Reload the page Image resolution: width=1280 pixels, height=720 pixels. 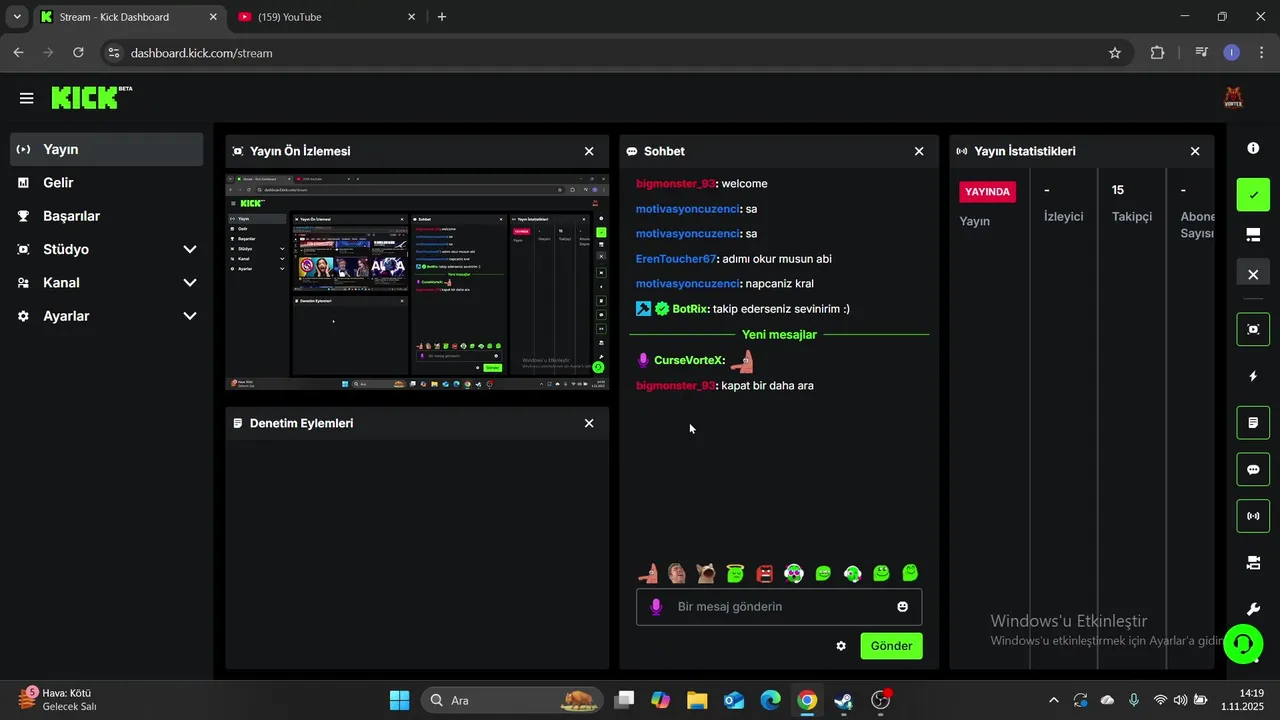(79, 53)
